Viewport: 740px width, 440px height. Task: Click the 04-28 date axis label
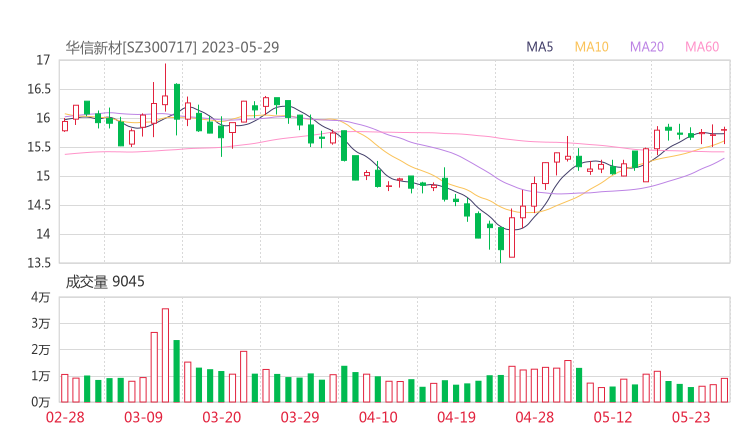pyautogui.click(x=535, y=417)
